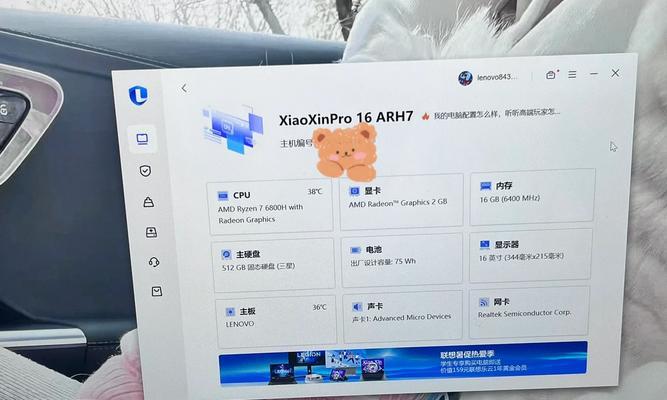Open the 电池 battery card
667x400 pixels.
[x=402, y=260]
